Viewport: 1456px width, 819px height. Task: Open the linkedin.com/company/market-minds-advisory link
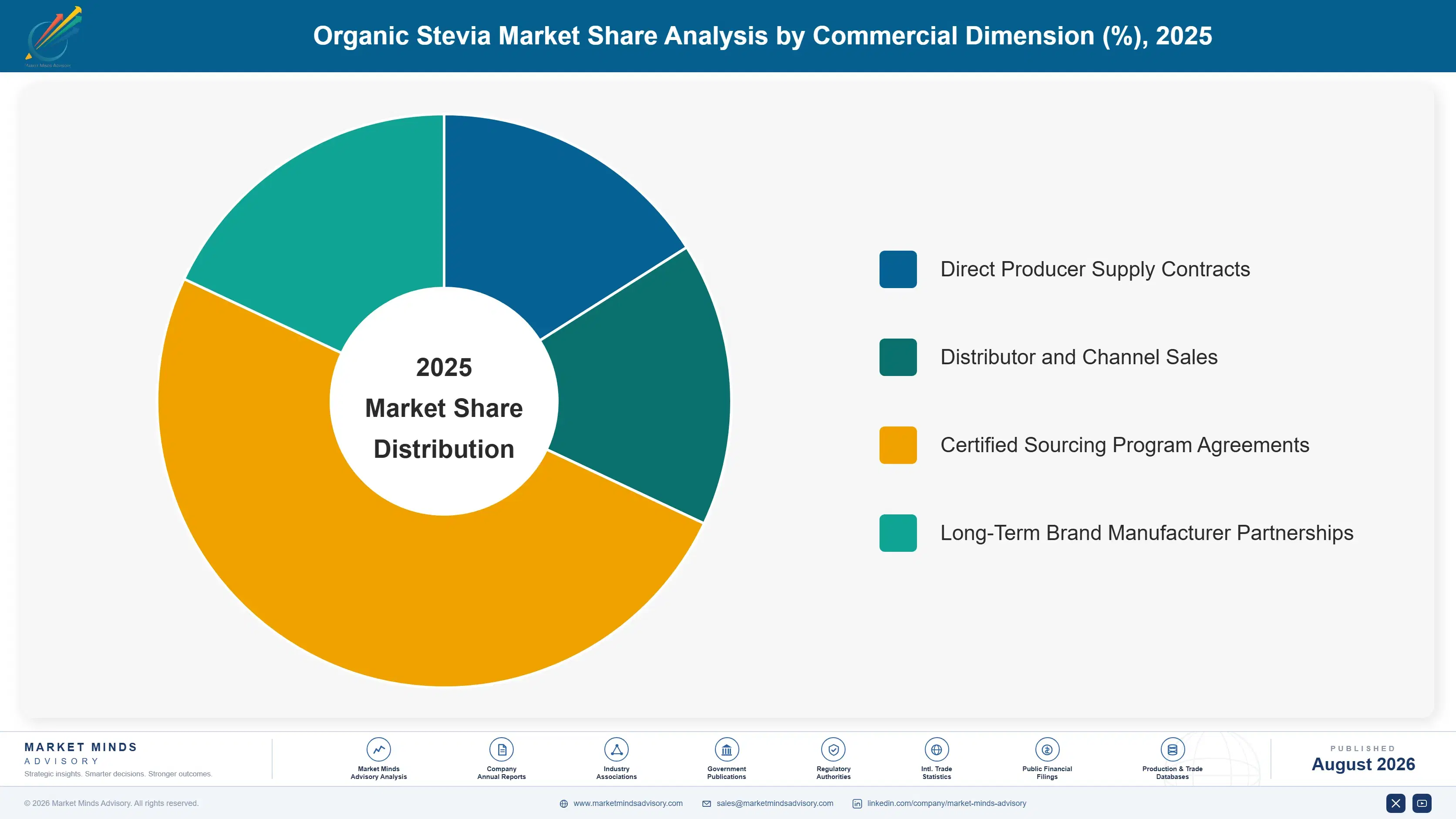(946, 803)
